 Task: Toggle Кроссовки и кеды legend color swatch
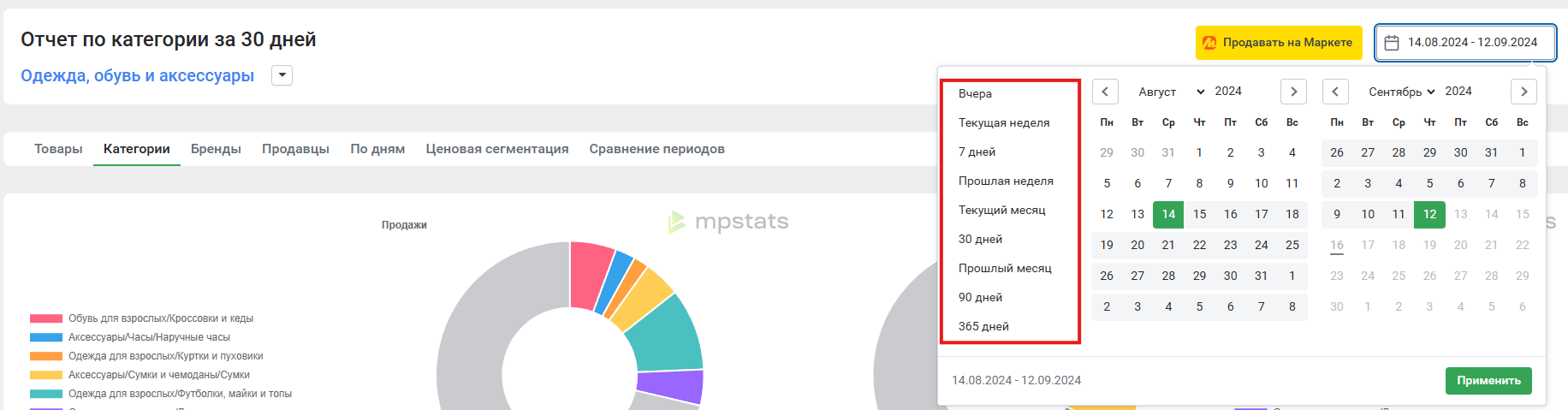[46, 318]
